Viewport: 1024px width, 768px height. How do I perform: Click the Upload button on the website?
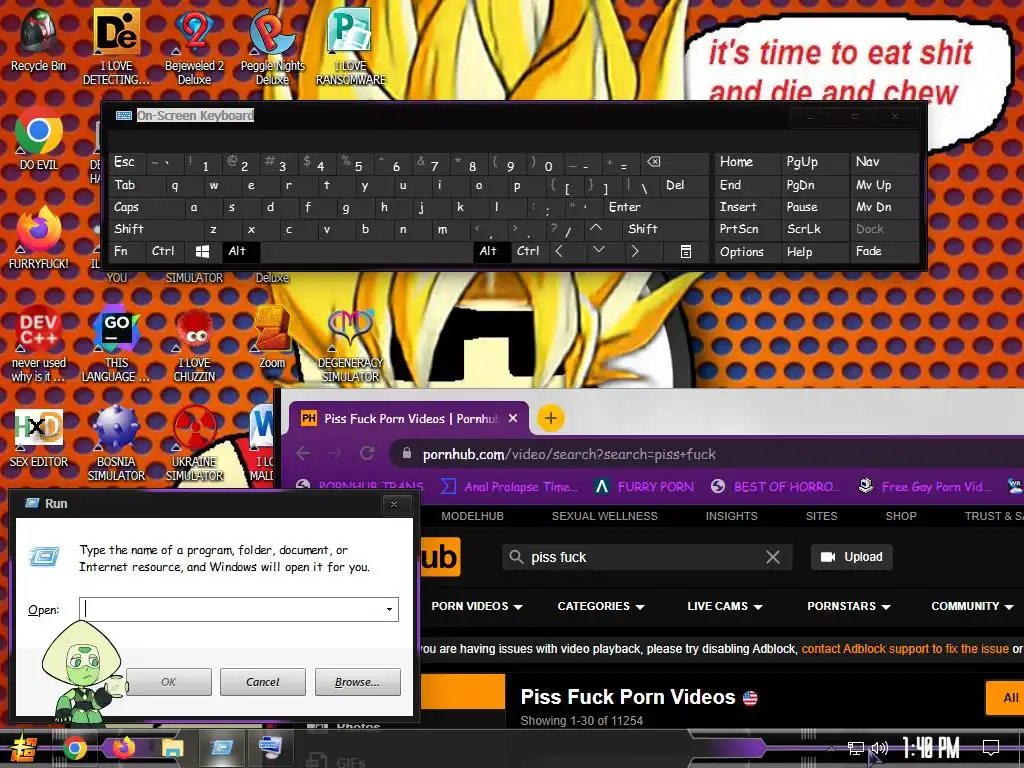click(x=852, y=557)
